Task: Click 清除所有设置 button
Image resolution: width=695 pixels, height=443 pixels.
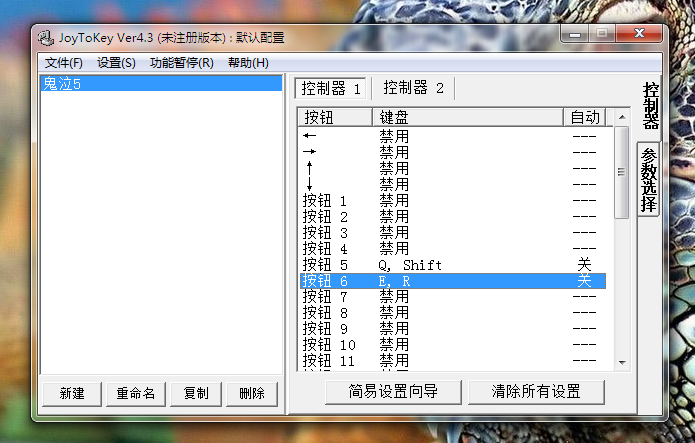Action: (536, 392)
